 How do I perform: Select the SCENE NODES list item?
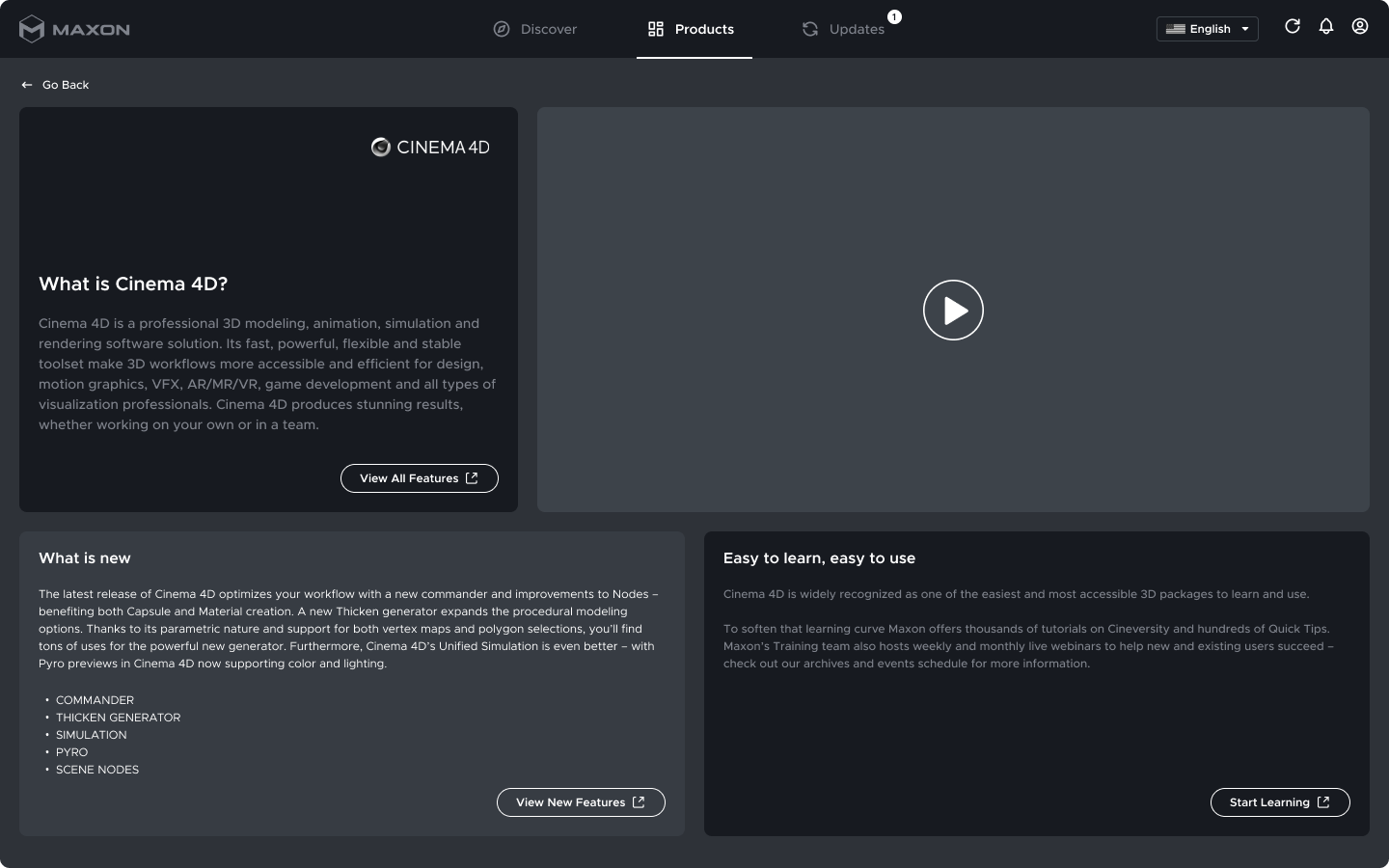tap(96, 770)
